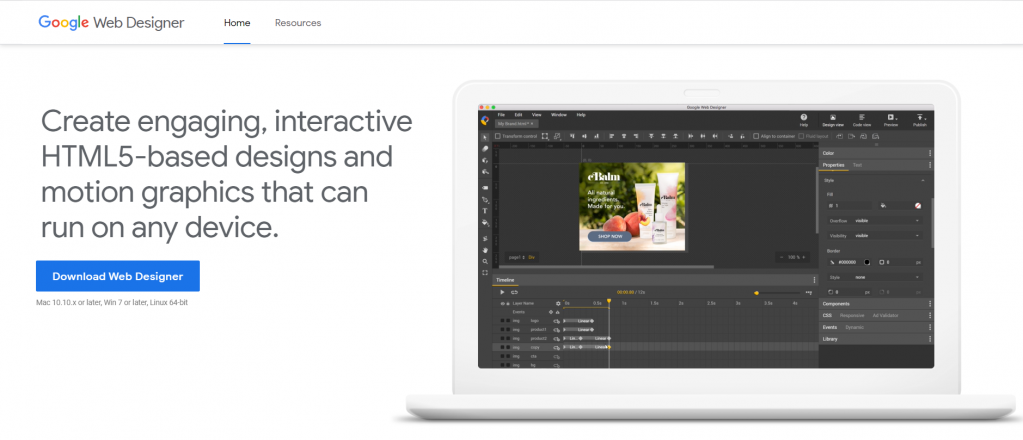
Task: Open the page1 selector dropdown
Action: coord(517,257)
